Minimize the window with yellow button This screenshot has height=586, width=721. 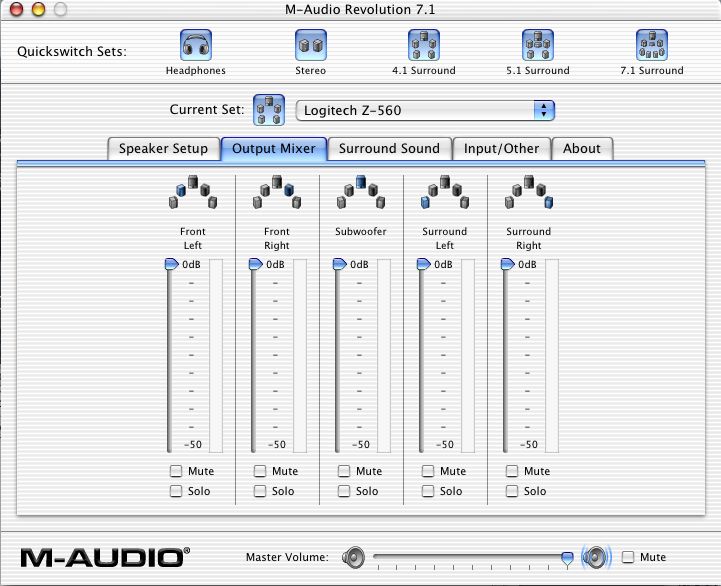[39, 9]
